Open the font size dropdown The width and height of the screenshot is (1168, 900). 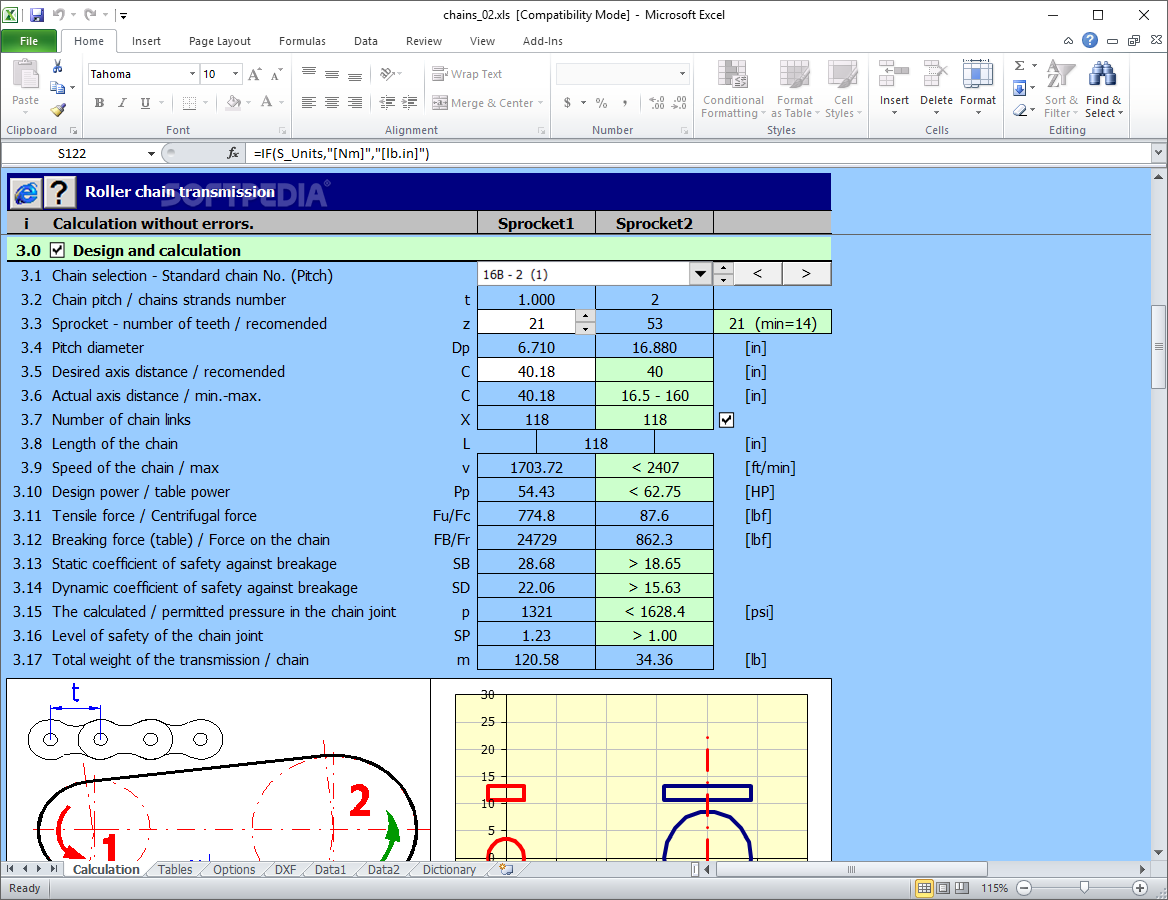pyautogui.click(x=235, y=74)
